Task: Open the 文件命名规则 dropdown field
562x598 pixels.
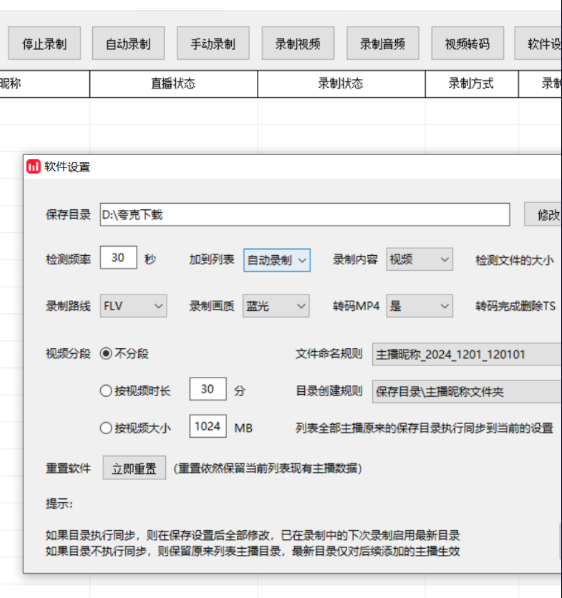Action: tap(467, 354)
